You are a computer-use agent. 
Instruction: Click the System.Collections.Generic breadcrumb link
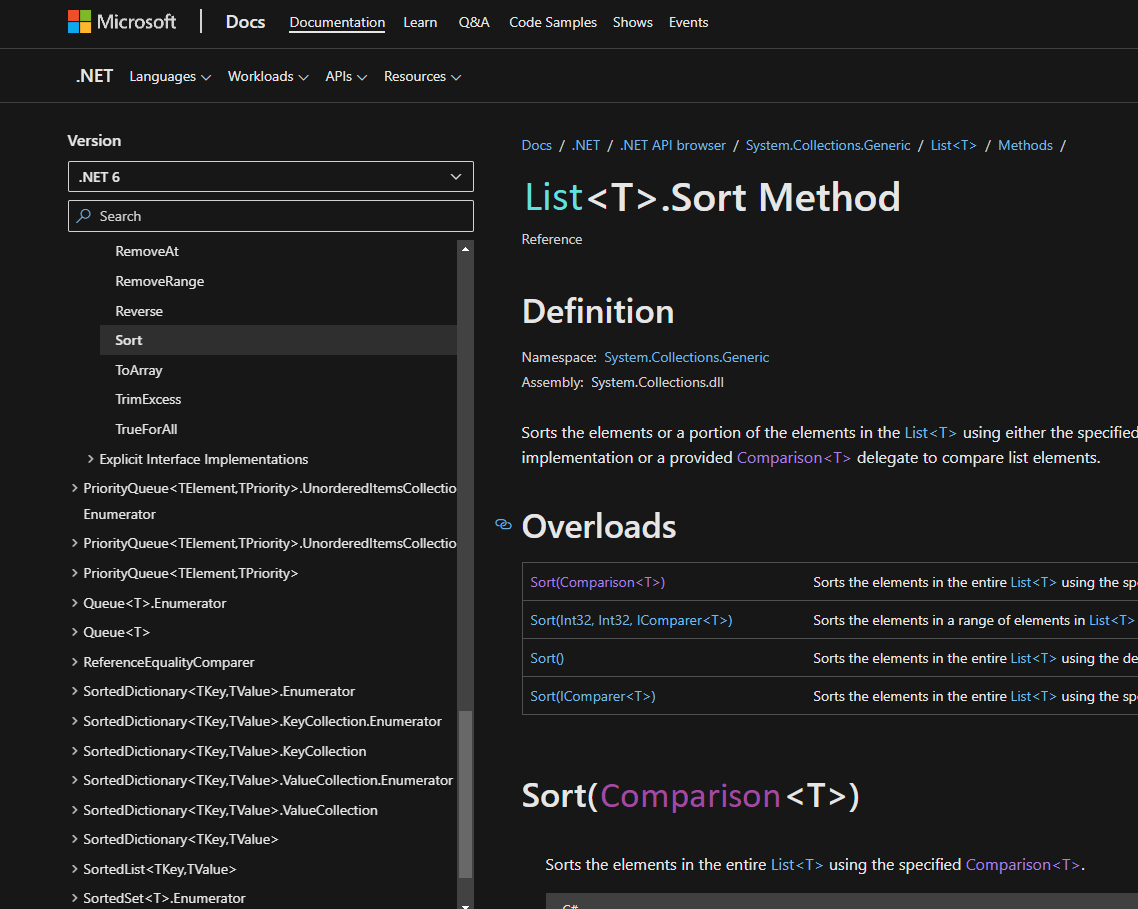(828, 145)
